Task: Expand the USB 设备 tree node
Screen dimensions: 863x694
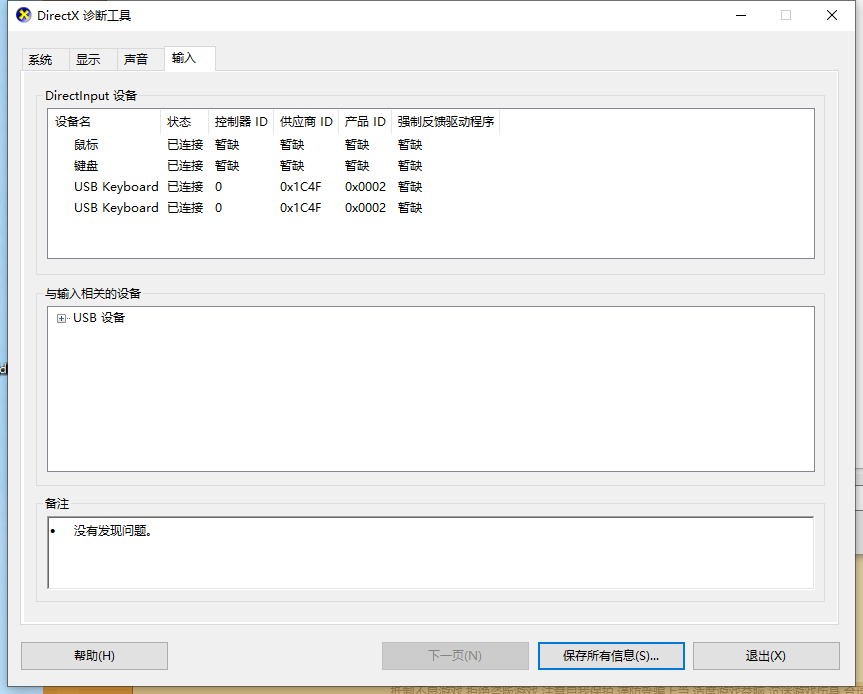Action: (61, 319)
